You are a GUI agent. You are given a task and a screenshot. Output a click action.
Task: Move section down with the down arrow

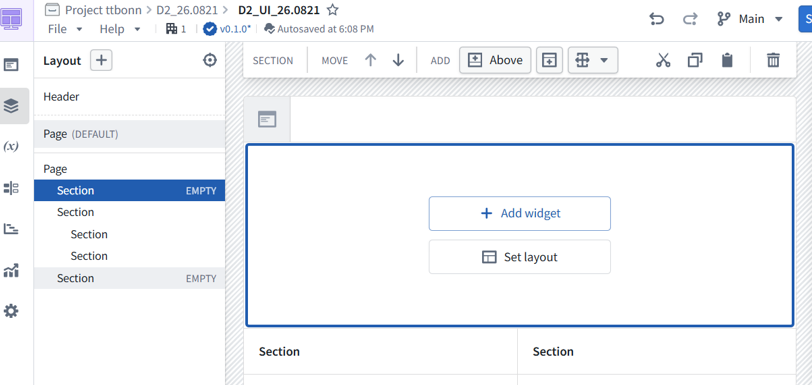398,61
